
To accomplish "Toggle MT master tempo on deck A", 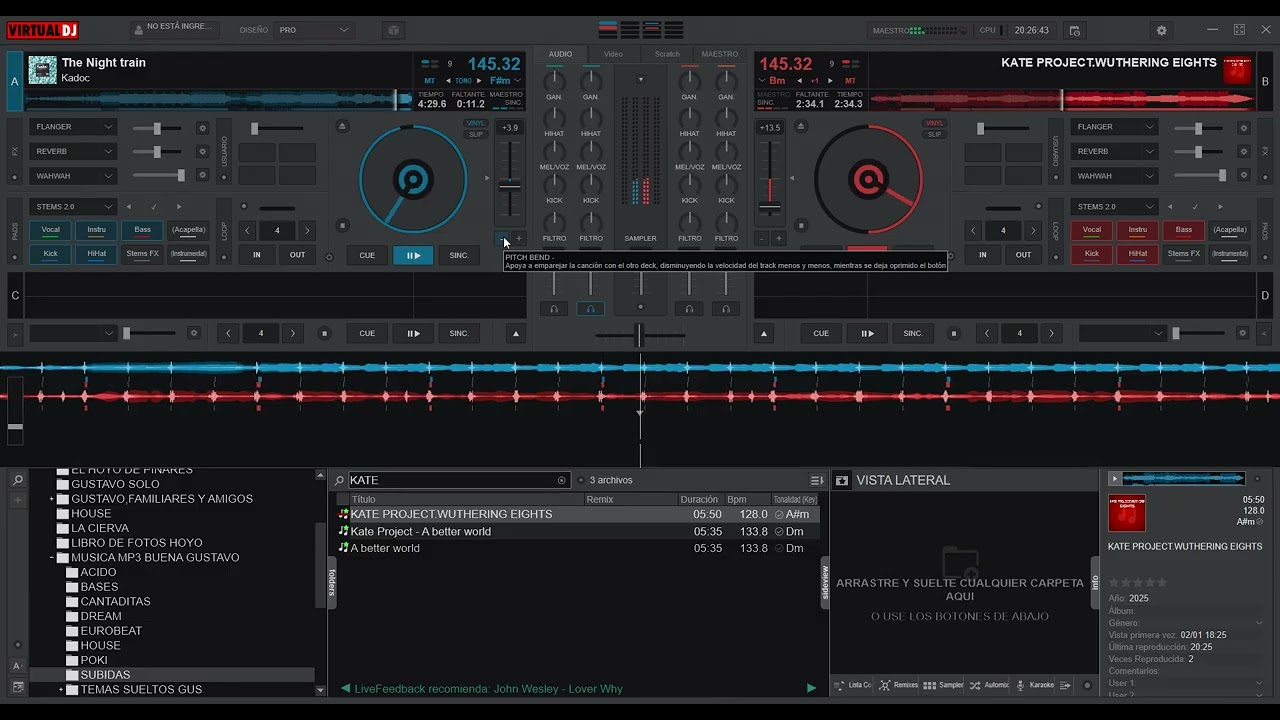I will (x=429, y=80).
